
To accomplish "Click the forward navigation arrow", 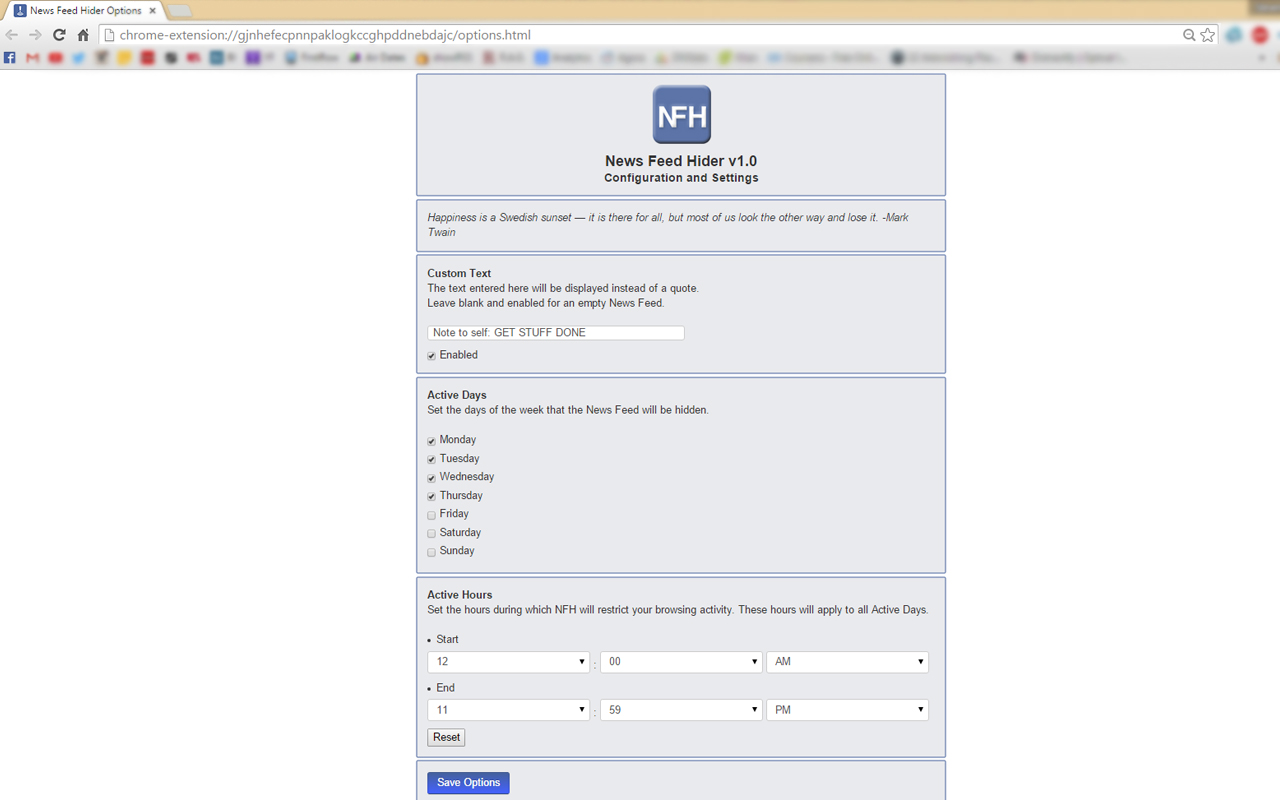I will coord(35,33).
